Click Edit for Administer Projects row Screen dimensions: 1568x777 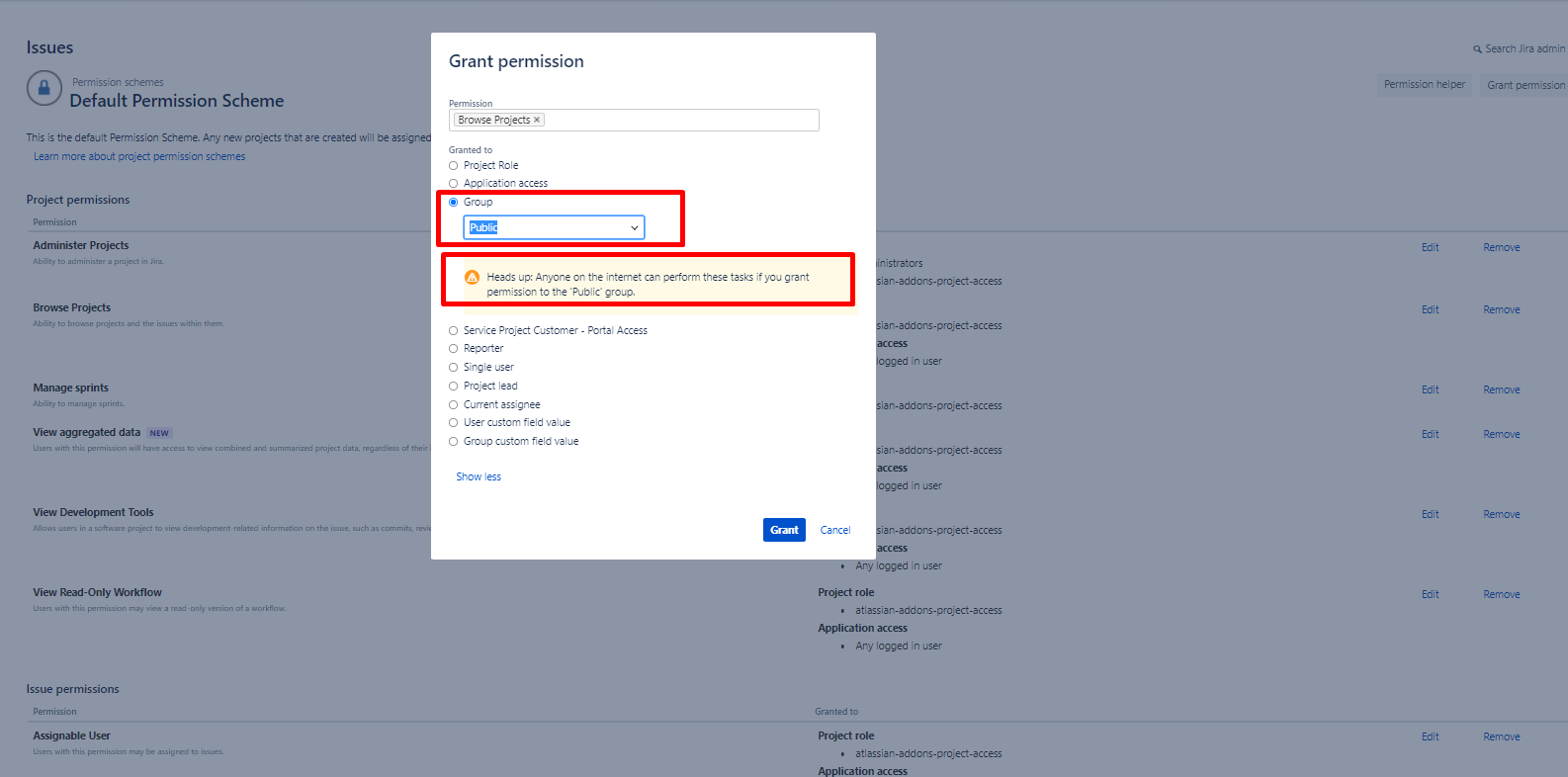click(1431, 247)
